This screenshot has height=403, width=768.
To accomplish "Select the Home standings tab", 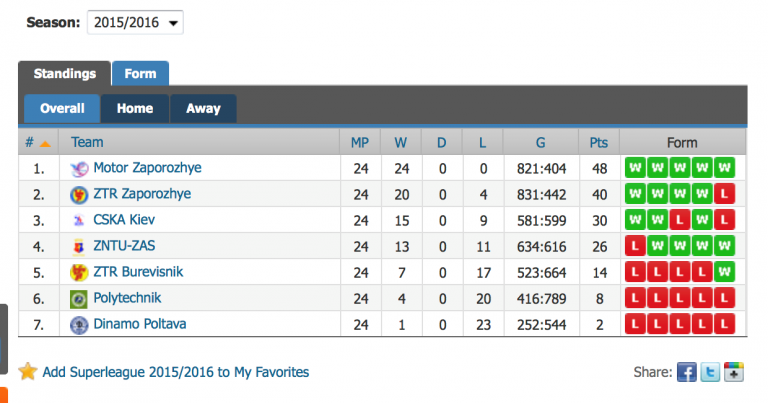I will pos(134,109).
